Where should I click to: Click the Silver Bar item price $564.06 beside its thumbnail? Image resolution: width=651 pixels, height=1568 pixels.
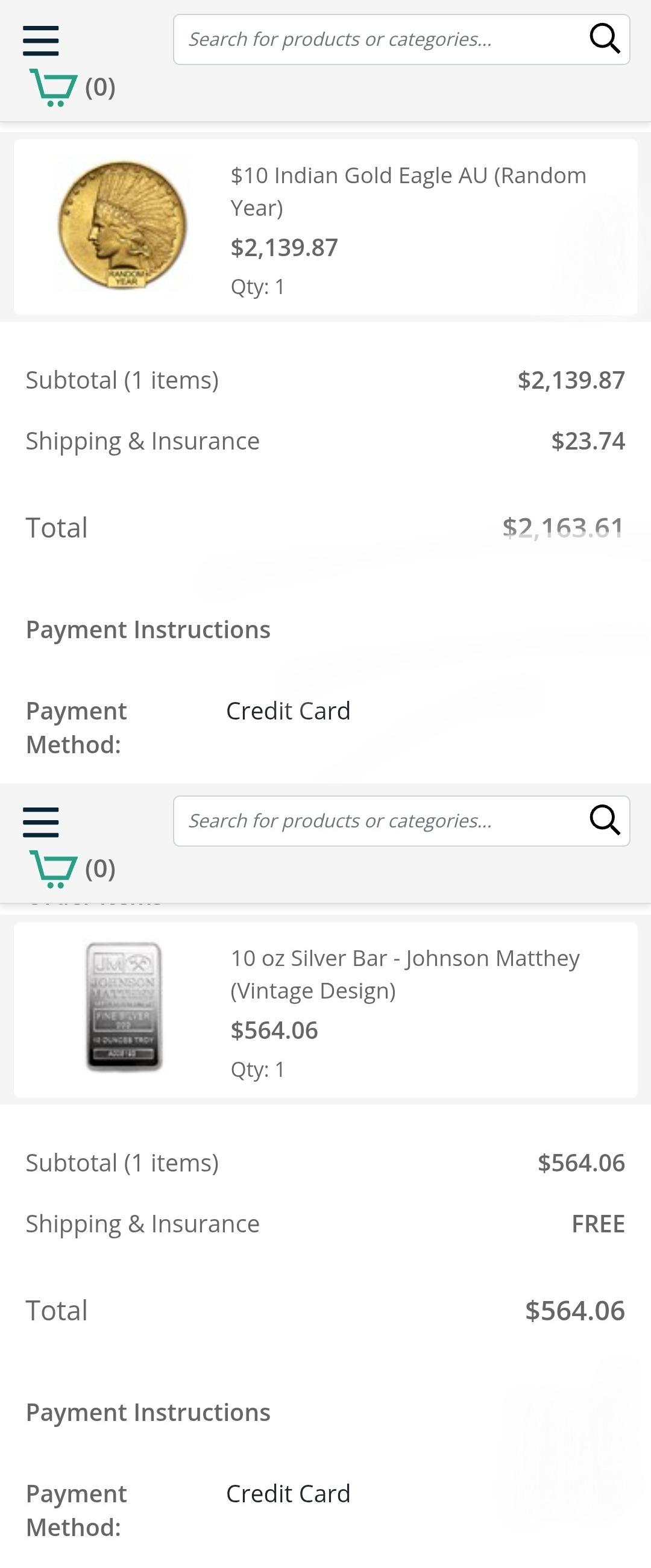coord(274,1030)
